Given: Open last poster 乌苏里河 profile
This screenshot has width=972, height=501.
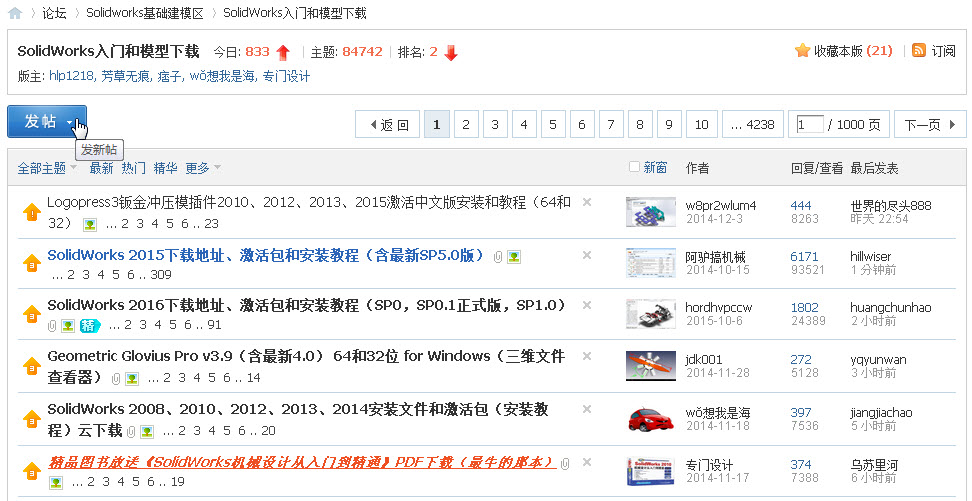Looking at the screenshot, I should pyautogui.click(x=874, y=465).
